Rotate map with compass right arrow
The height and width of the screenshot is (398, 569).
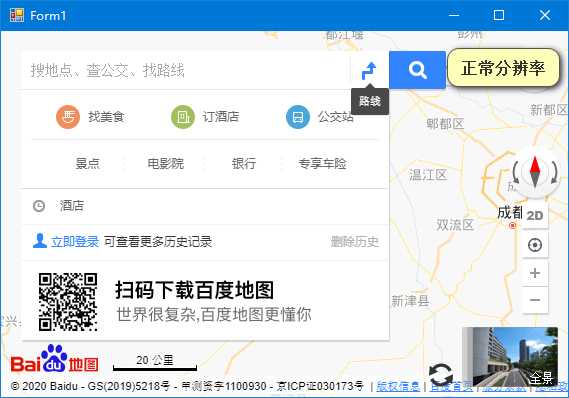pos(554,173)
